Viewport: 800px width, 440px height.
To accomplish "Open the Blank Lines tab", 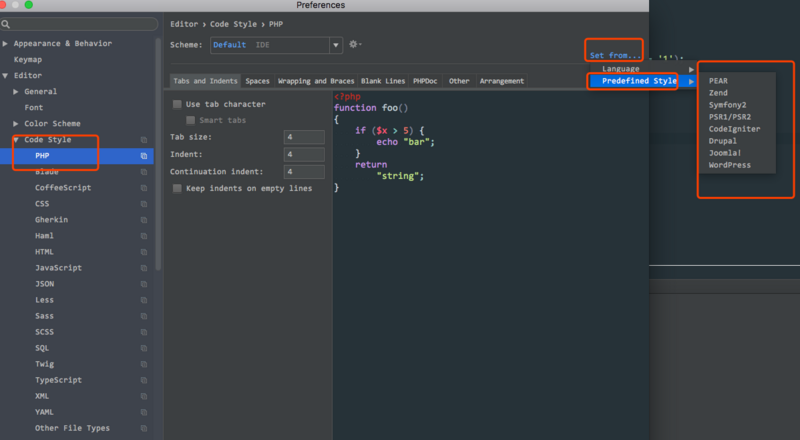I will (x=383, y=81).
